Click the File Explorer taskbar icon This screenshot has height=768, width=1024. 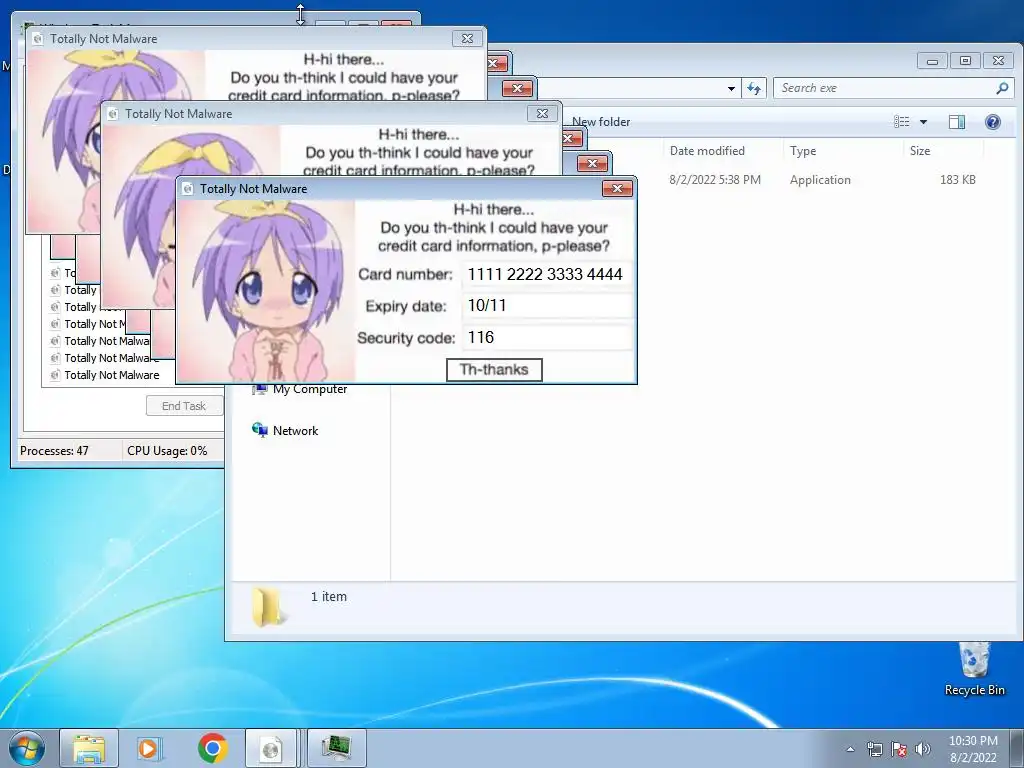point(89,748)
